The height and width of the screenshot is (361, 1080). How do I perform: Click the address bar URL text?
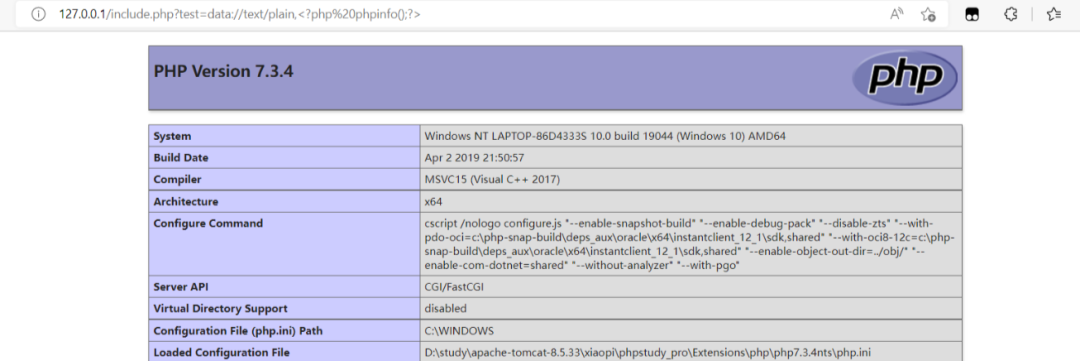tap(239, 14)
